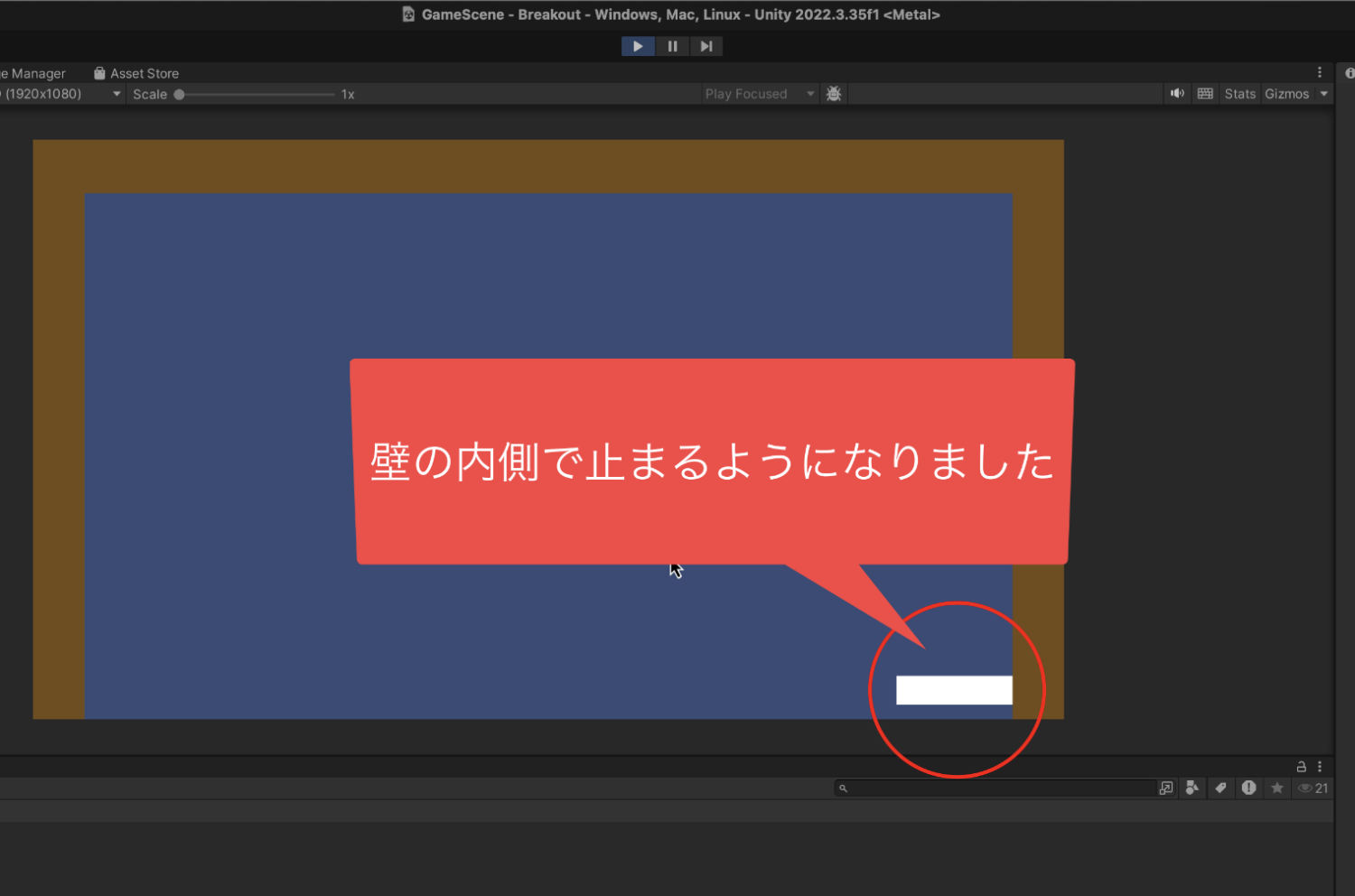Mute audio with the speaker icon
This screenshot has height=896, width=1355.
click(1177, 94)
